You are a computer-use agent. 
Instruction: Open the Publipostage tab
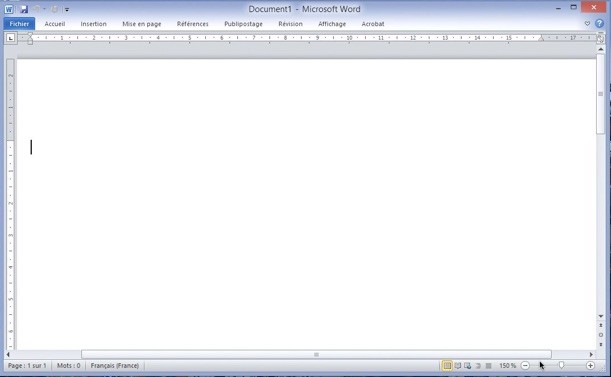[243, 24]
